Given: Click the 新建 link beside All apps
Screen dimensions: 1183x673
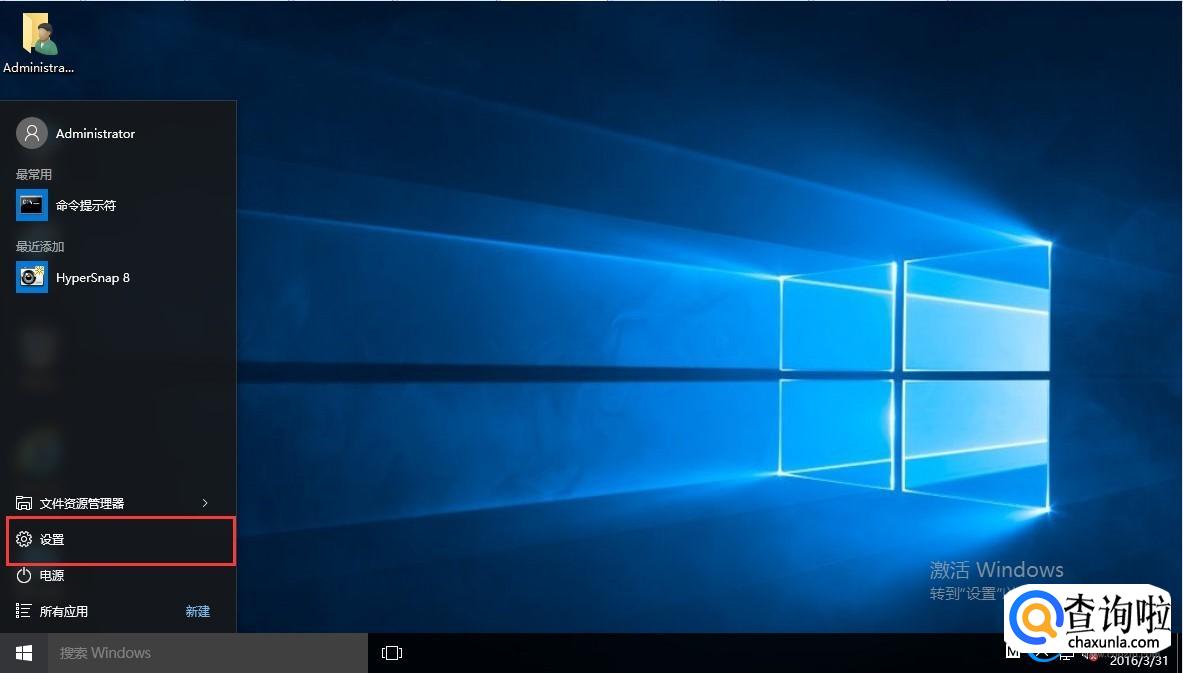Looking at the screenshot, I should [x=198, y=612].
